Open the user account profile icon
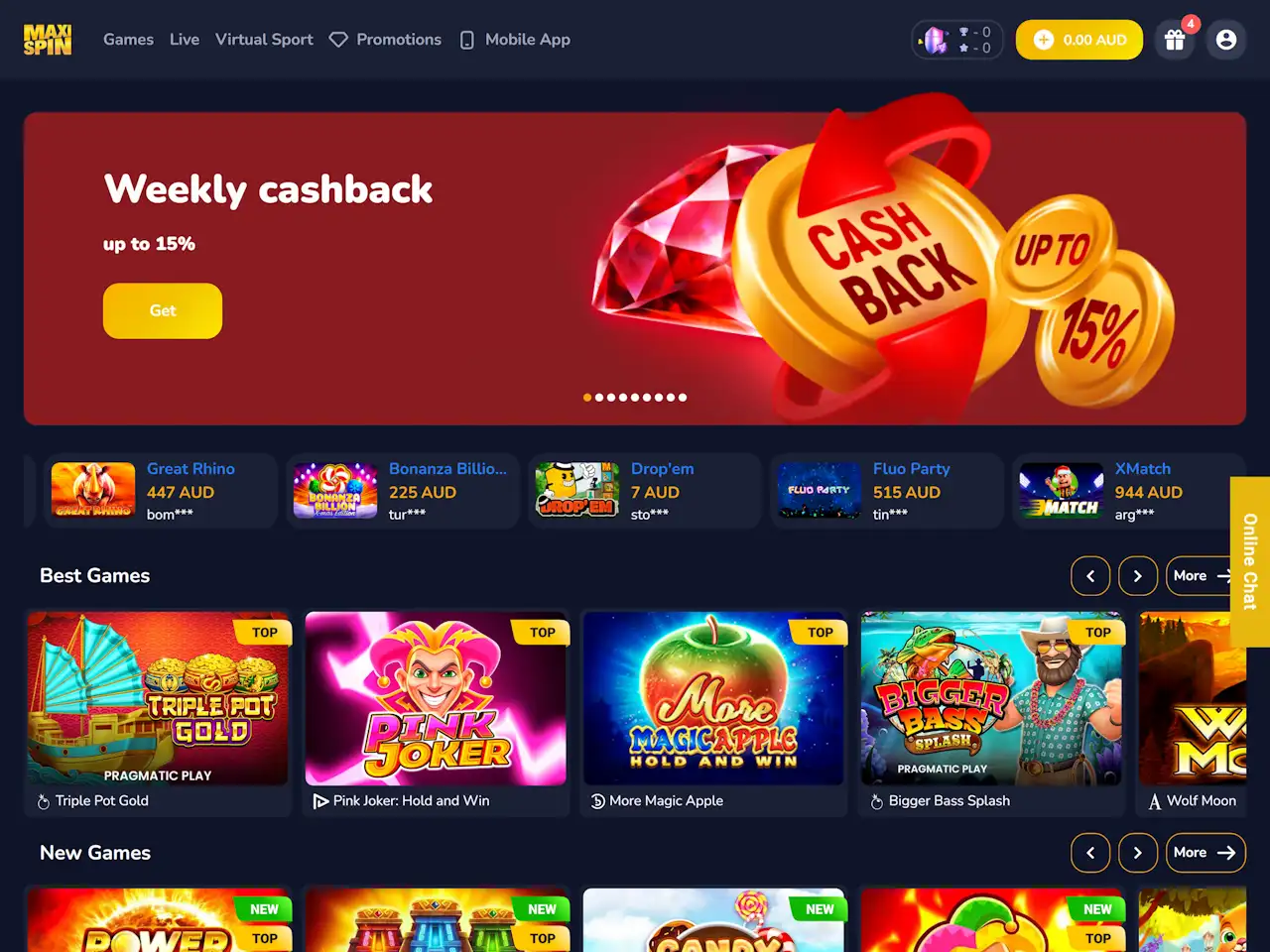Viewport: 1270px width, 952px height. coord(1226,40)
